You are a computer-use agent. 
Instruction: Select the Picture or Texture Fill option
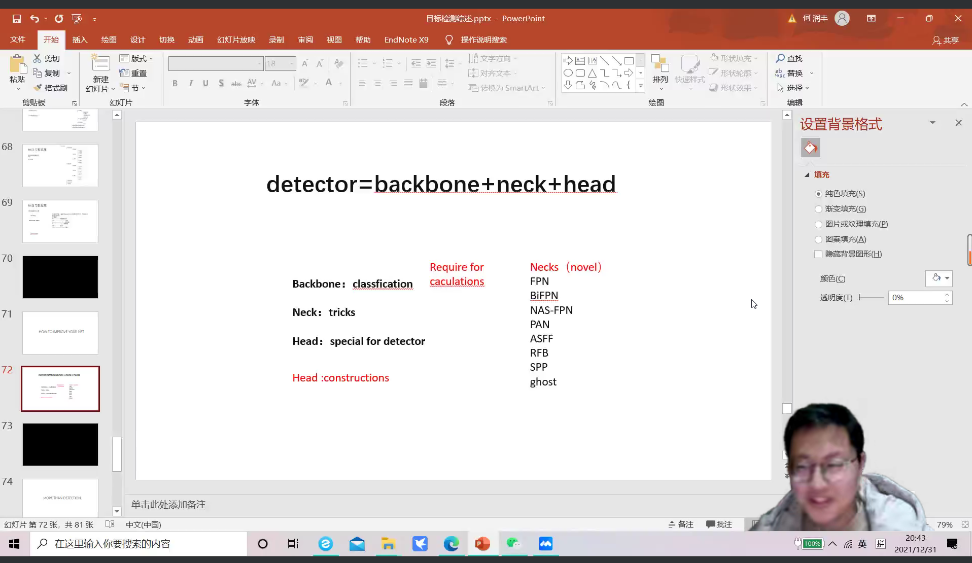(x=818, y=224)
